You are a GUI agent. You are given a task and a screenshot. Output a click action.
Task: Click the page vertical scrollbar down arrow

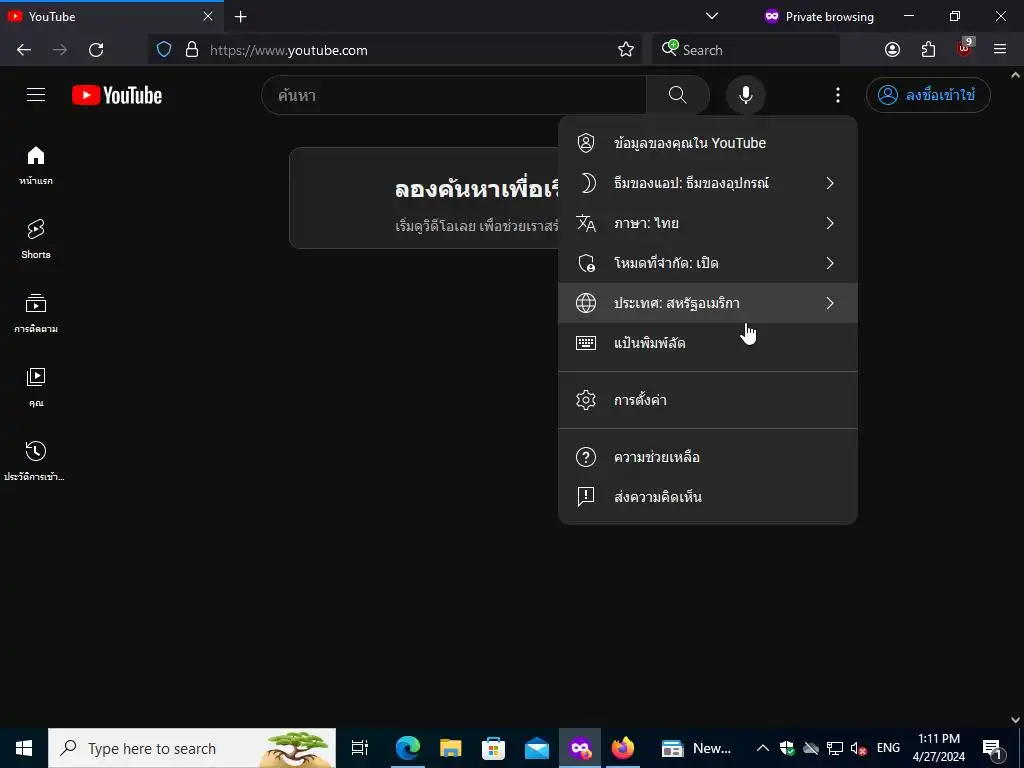click(x=1015, y=719)
